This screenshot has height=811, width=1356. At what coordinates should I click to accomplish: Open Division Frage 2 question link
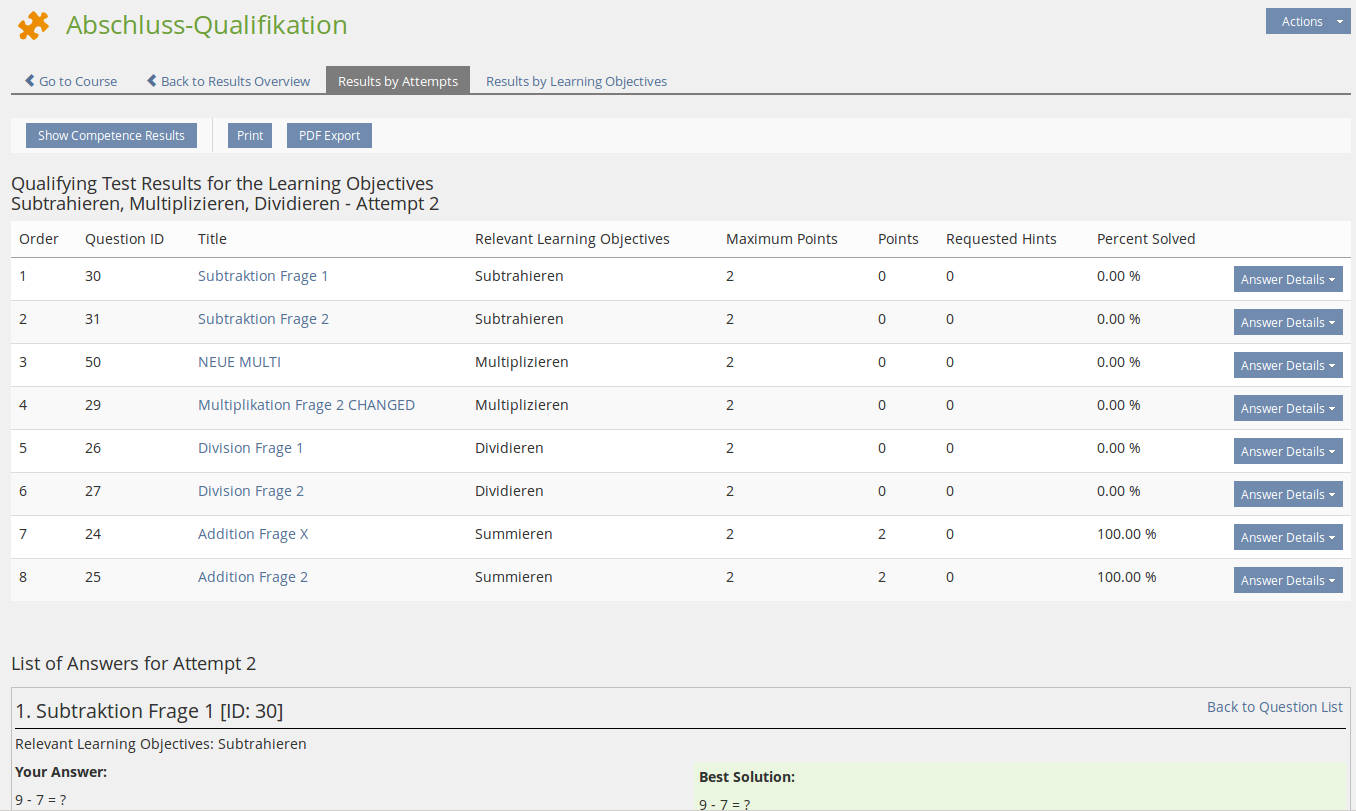pos(250,491)
